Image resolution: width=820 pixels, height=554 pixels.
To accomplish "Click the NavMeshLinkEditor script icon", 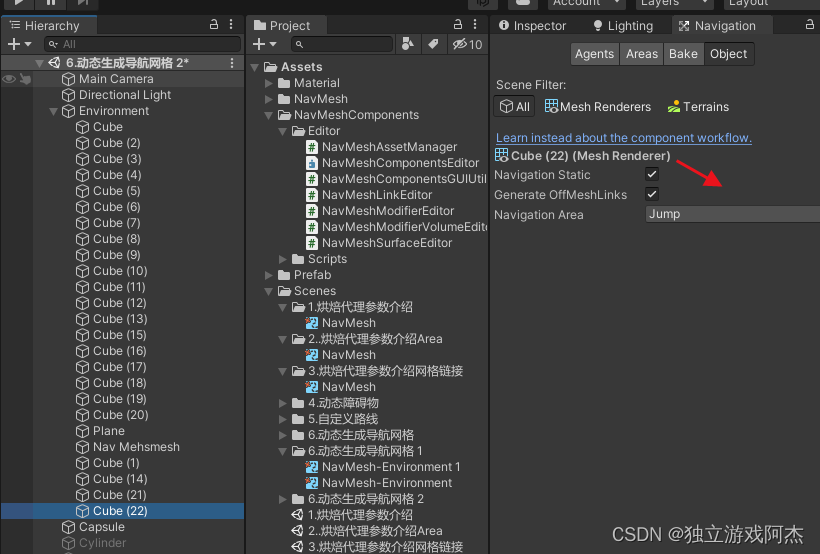I will (x=312, y=195).
